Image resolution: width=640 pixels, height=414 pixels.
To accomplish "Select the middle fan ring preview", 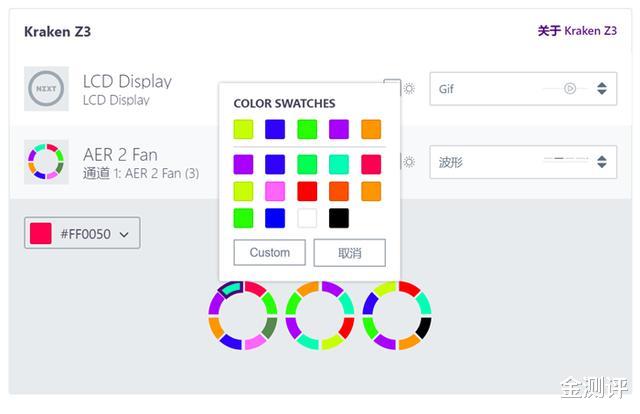I will click(x=320, y=316).
